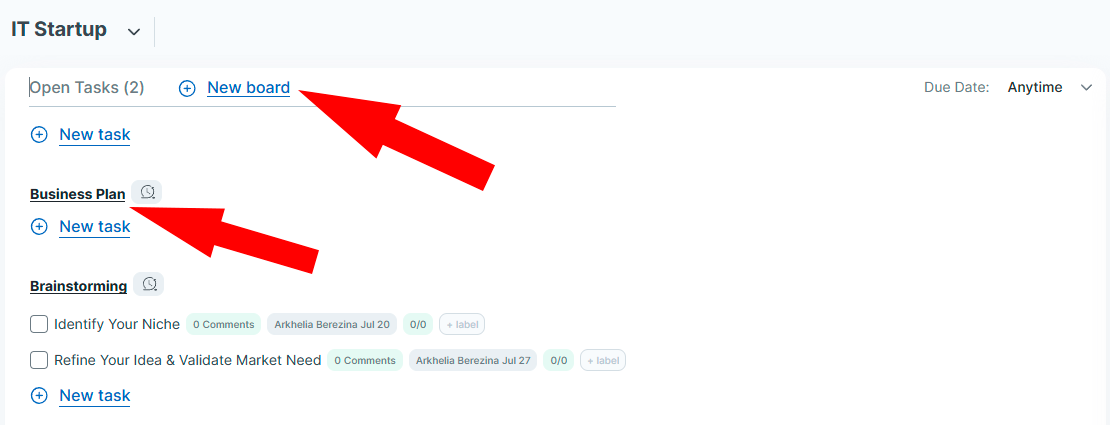The image size is (1110, 425).
Task: Click the New board link
Action: coord(248,88)
